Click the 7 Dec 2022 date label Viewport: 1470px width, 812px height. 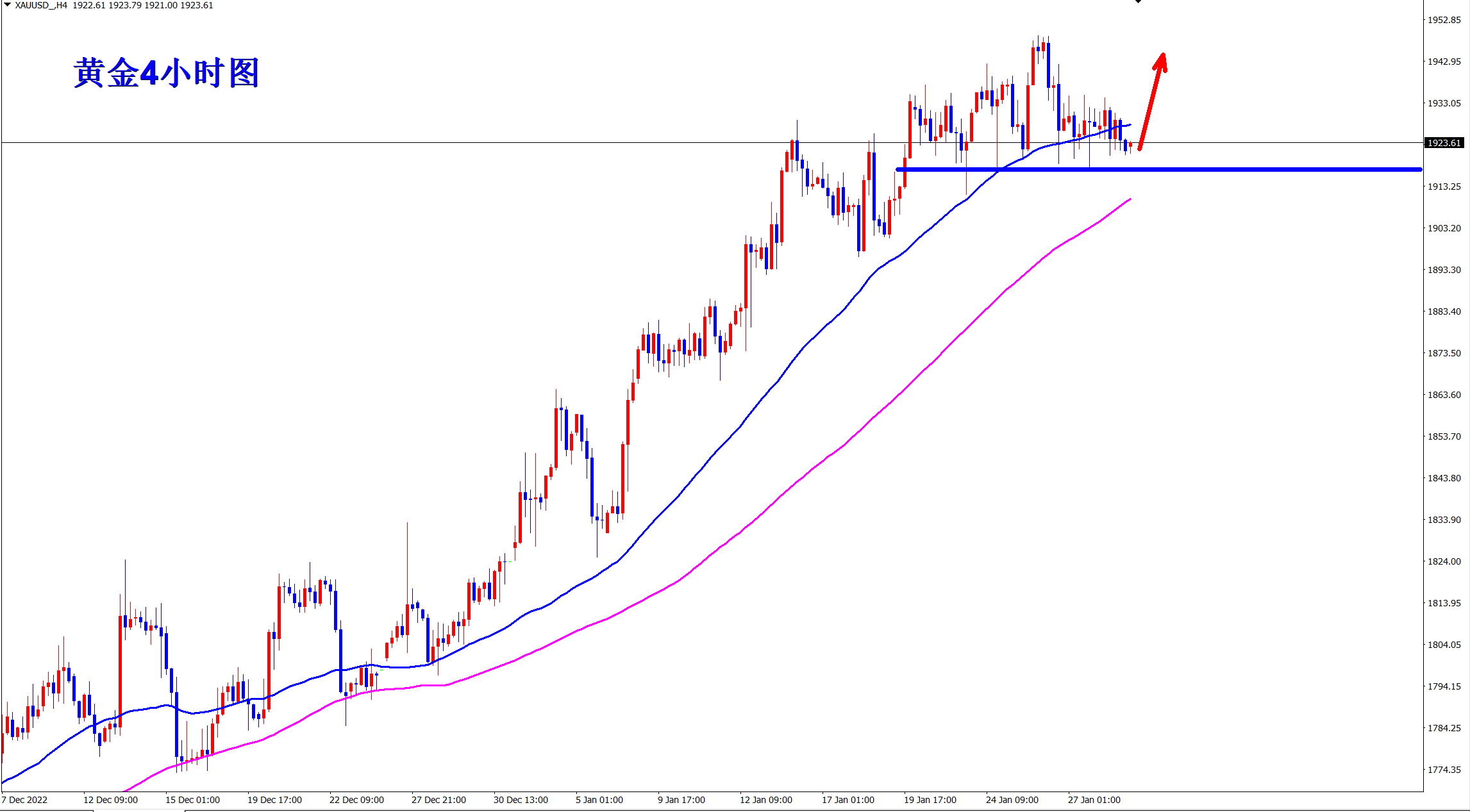(24, 800)
